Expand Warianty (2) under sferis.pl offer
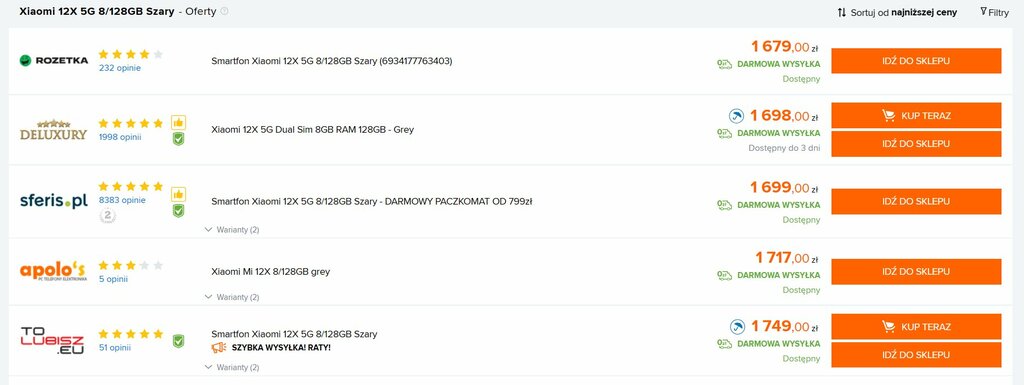Screen dimensions: 1024x385 coord(232,230)
